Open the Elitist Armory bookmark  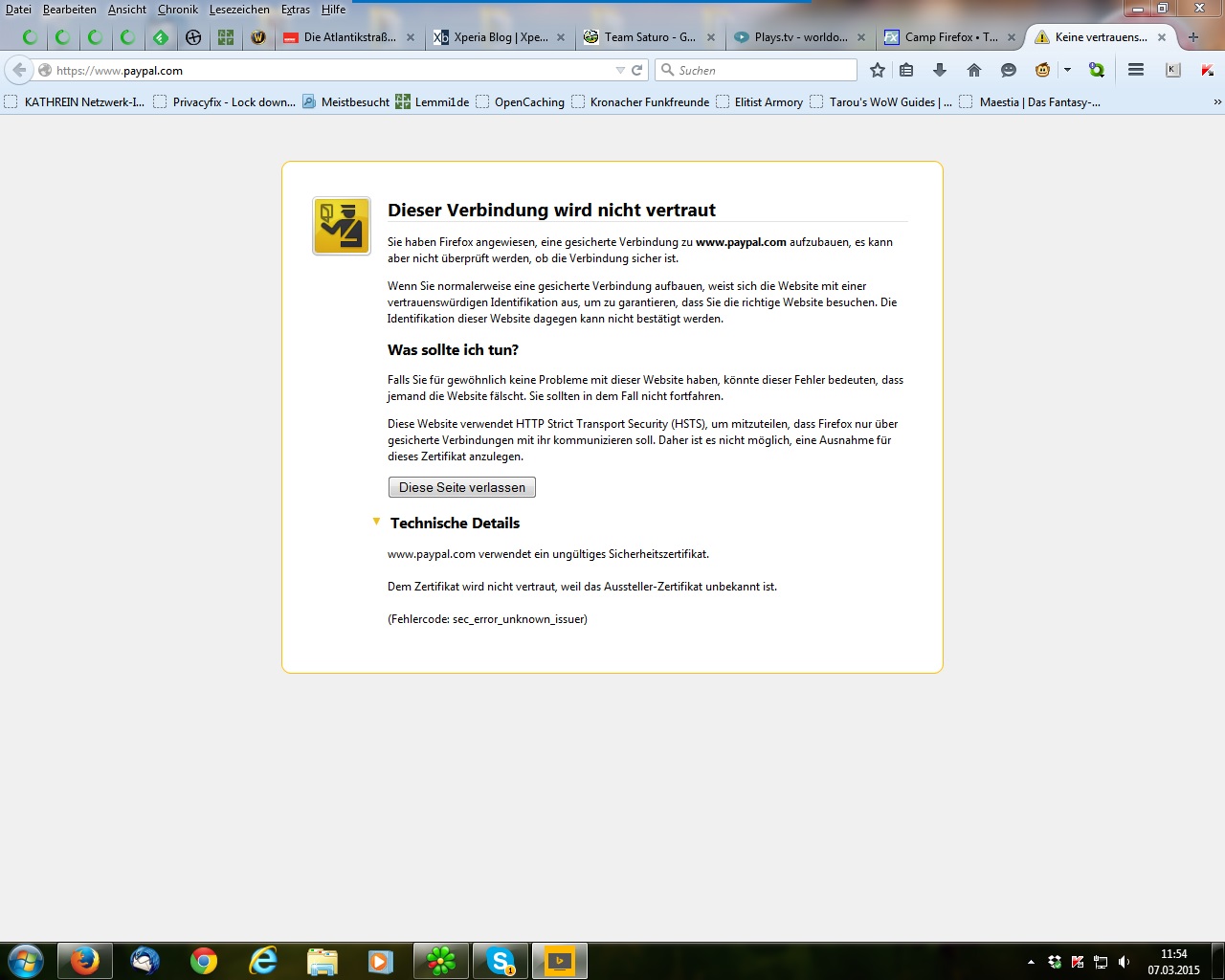(759, 101)
